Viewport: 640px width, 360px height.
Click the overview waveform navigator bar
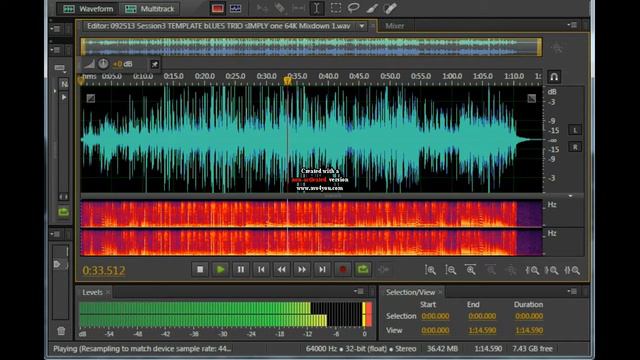click(x=311, y=47)
